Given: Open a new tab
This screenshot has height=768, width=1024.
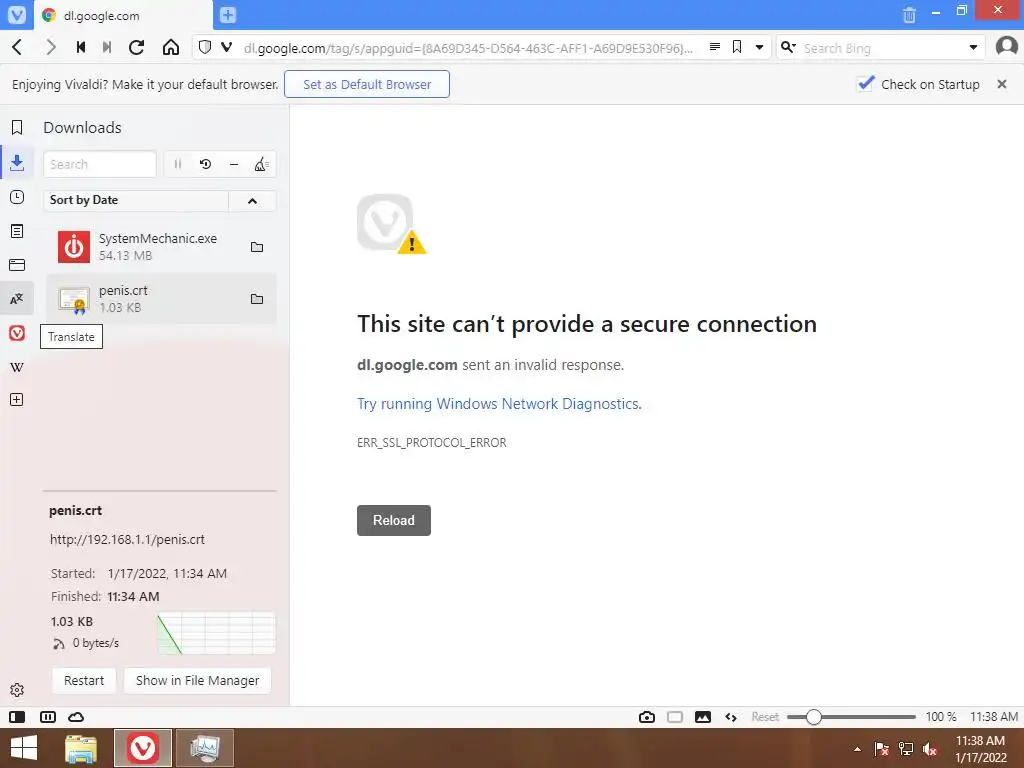Looking at the screenshot, I should coord(227,14).
